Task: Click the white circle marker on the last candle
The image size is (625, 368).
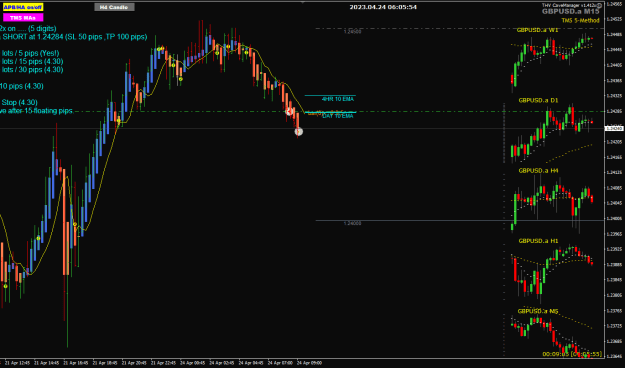Action: coord(299,132)
